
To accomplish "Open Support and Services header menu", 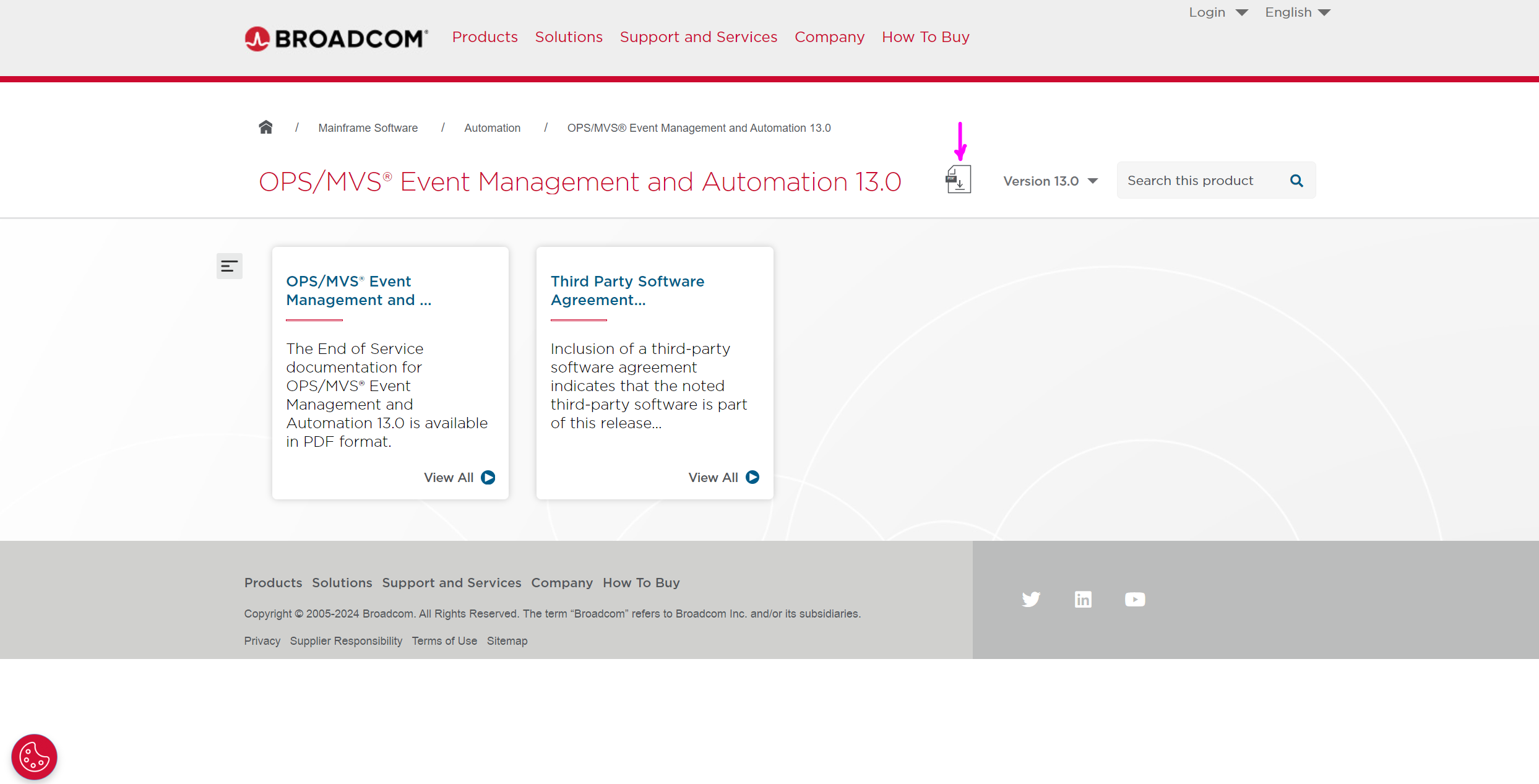I will [x=698, y=37].
